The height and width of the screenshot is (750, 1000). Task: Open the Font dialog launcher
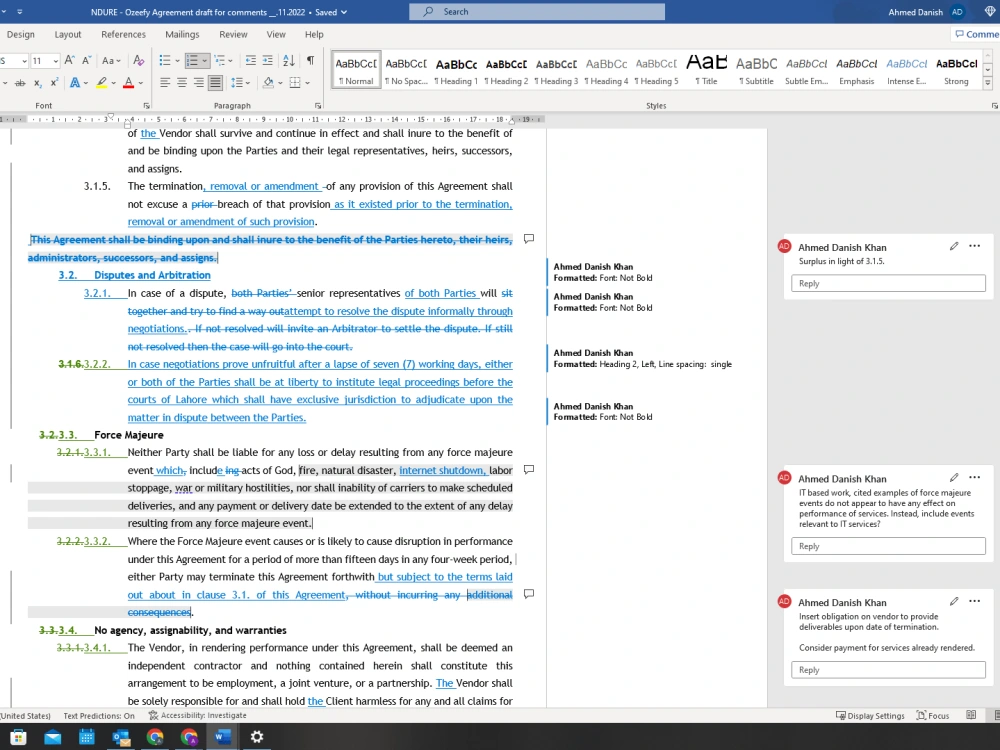(146, 105)
